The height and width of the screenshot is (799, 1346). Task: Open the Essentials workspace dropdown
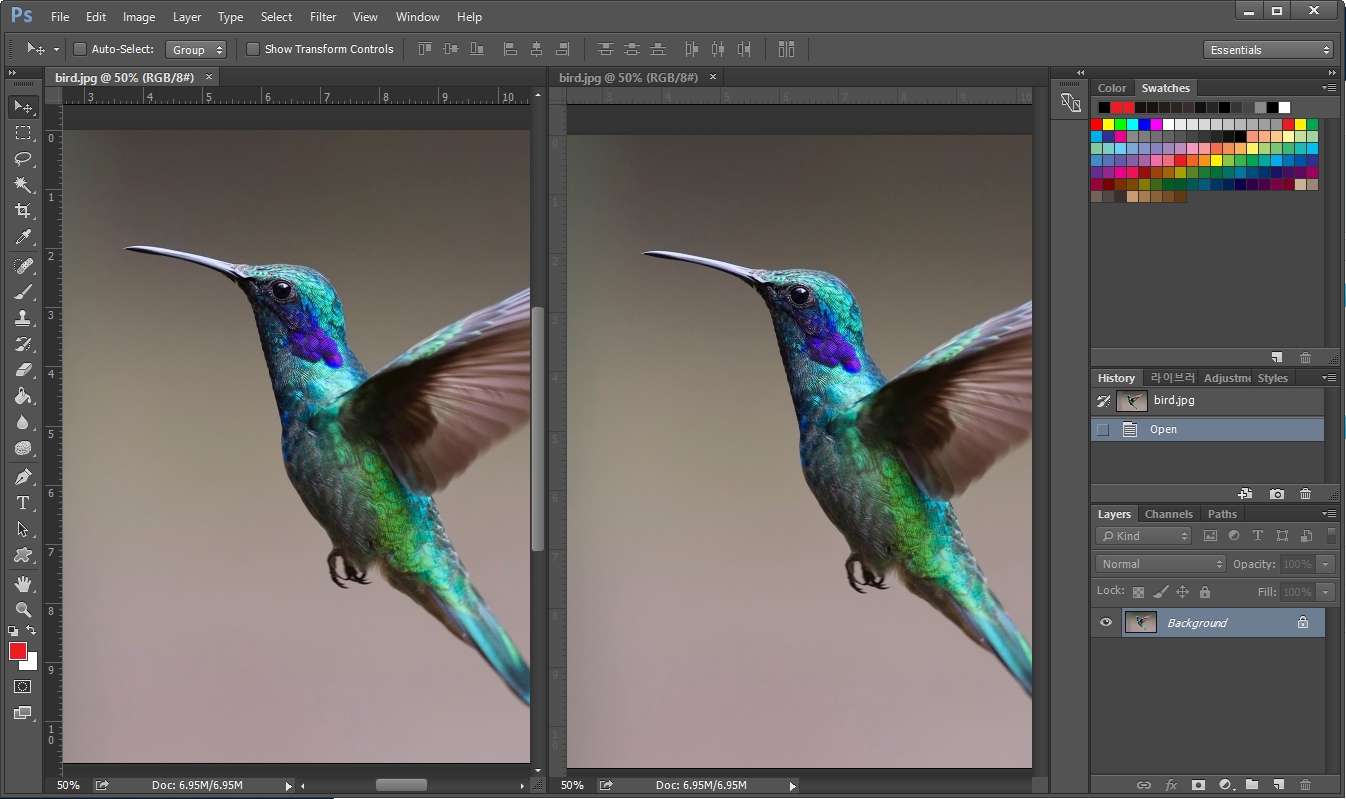[1269, 50]
